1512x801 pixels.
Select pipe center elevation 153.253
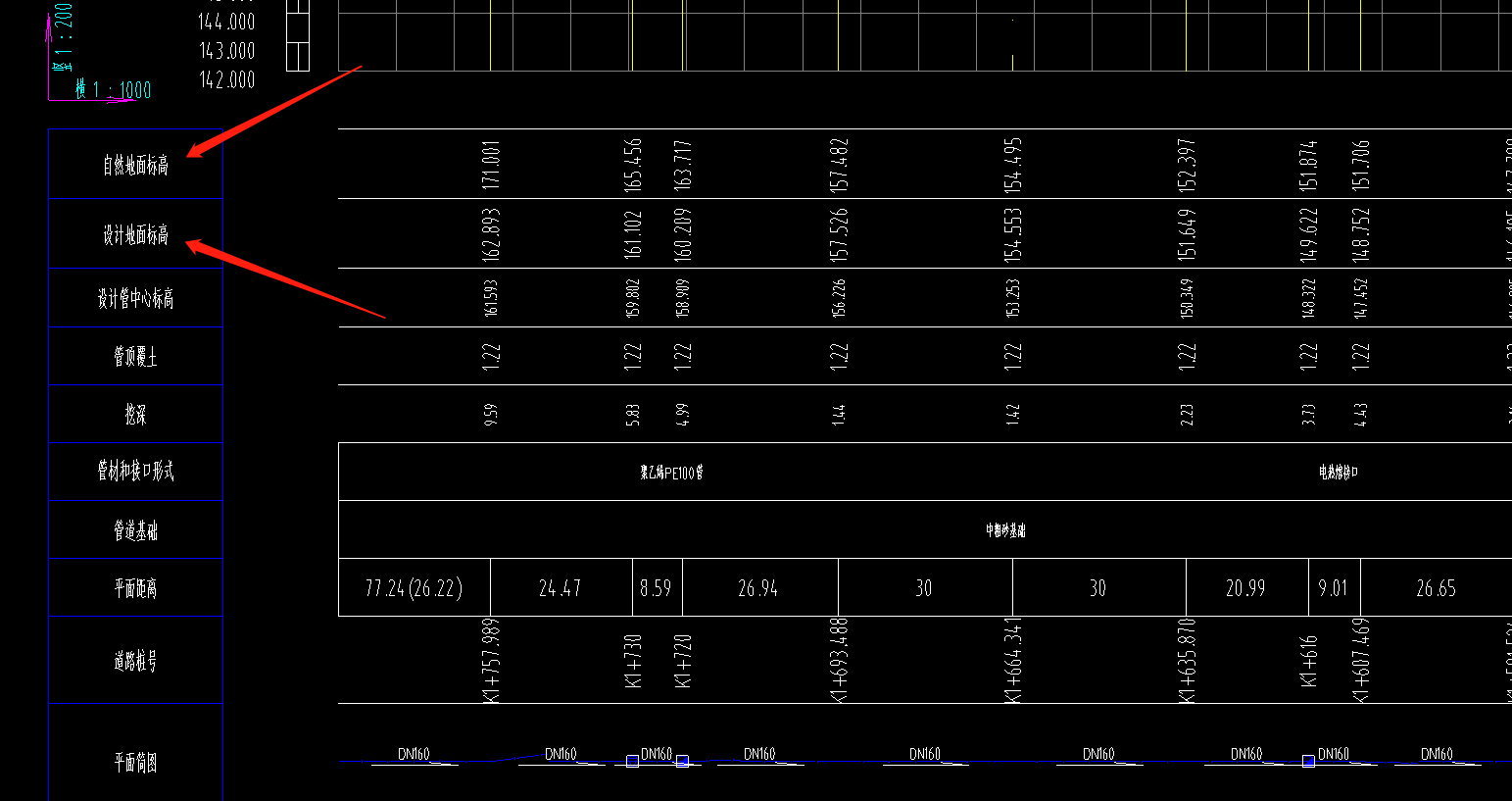1013,298
